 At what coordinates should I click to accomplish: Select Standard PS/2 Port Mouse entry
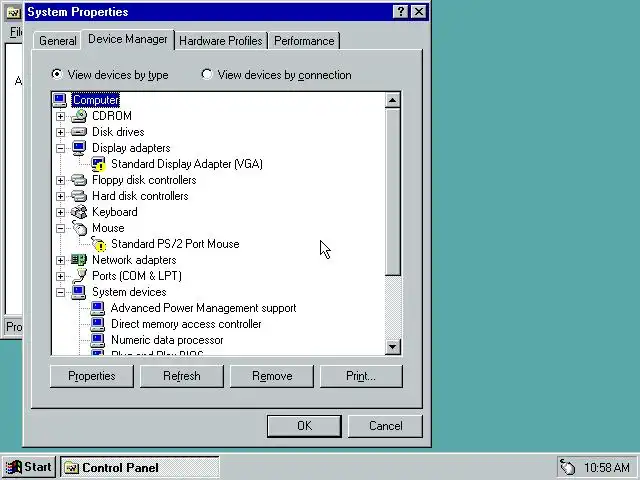point(175,244)
